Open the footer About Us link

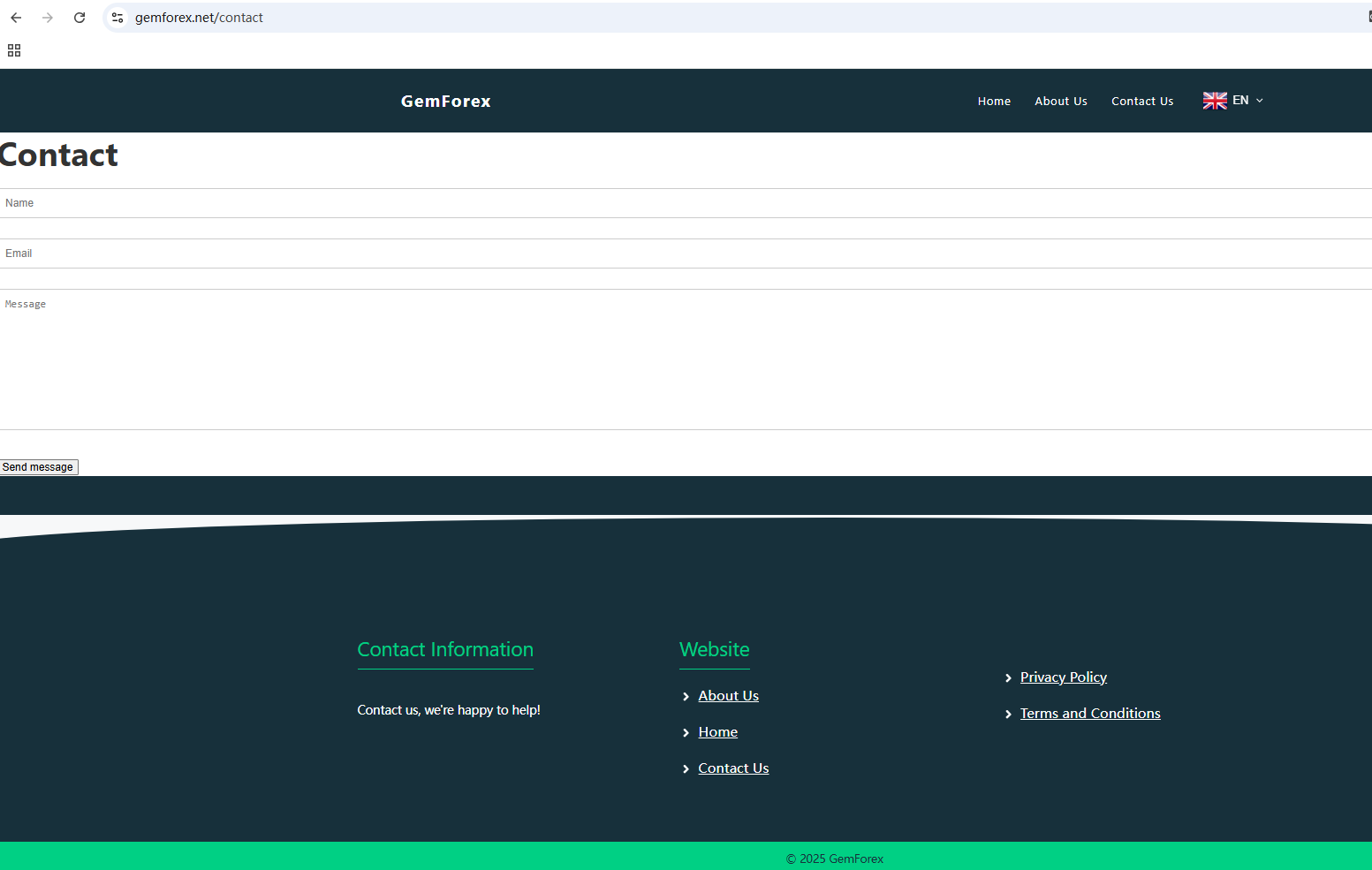coord(728,696)
